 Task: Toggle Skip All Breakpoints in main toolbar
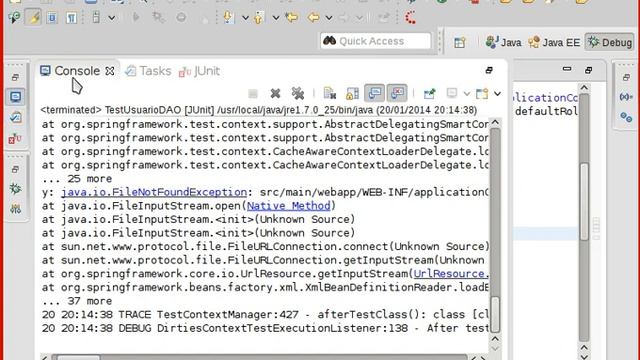(x=14, y=18)
